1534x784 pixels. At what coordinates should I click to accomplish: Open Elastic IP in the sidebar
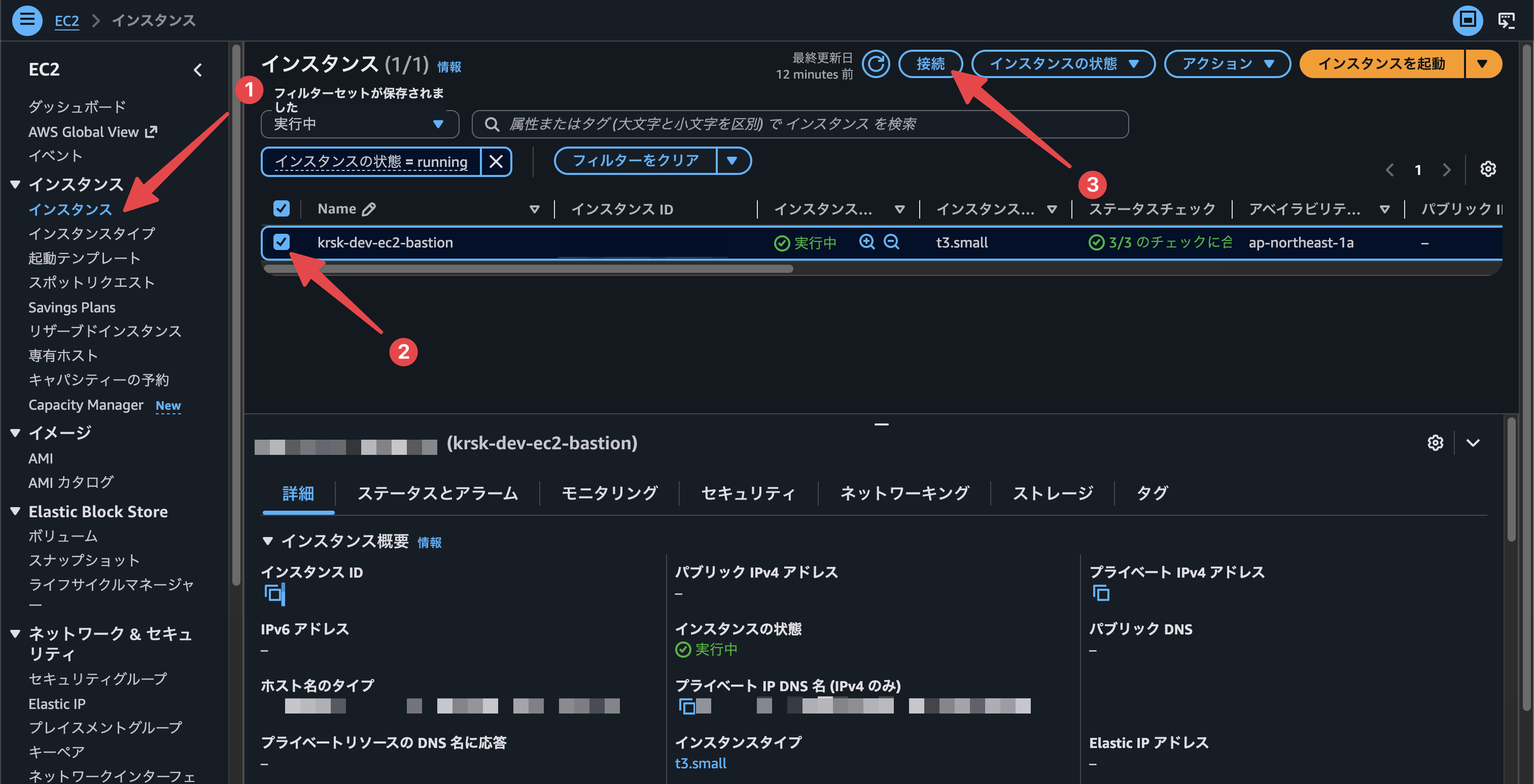pos(57,704)
